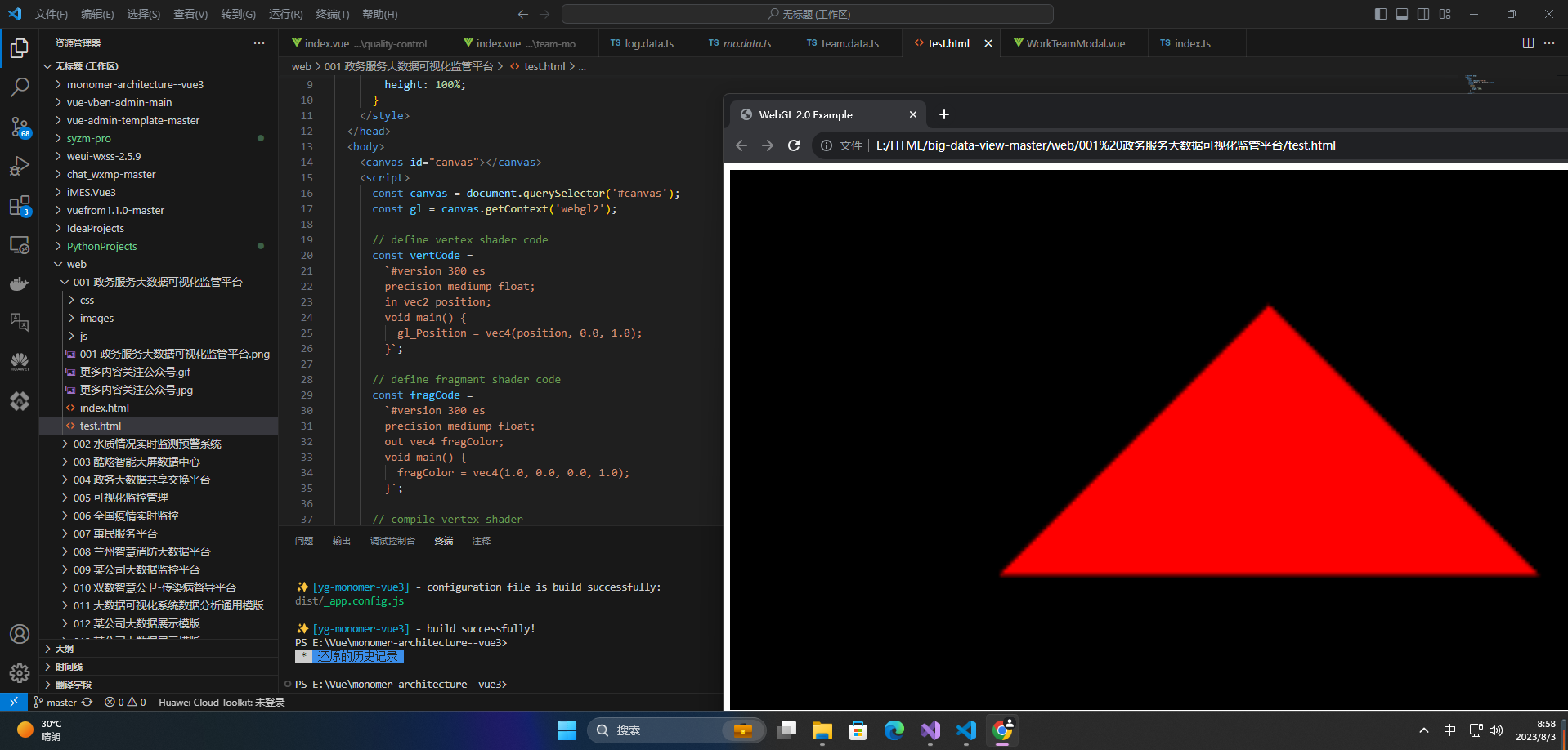Image resolution: width=1568 pixels, height=750 pixels.
Task: Open 更多内容关注公众号.gif file
Action: (x=159, y=372)
